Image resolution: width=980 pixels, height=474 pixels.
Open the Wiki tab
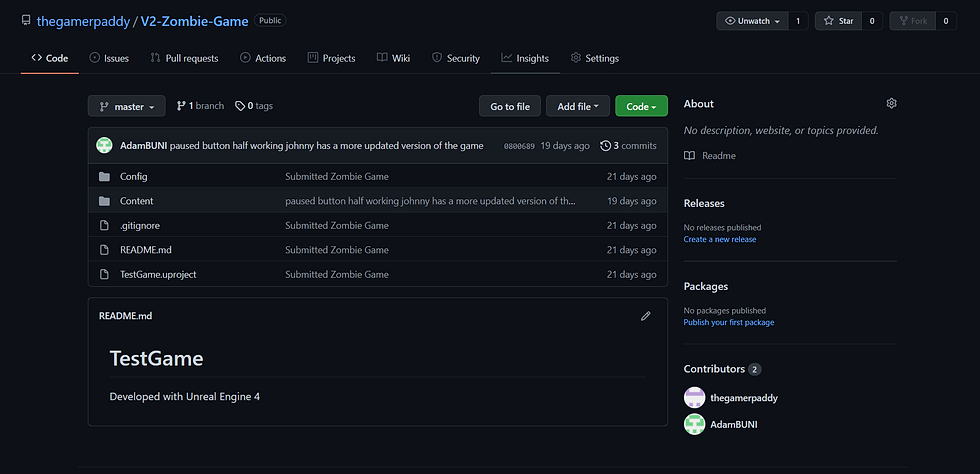(x=394, y=58)
